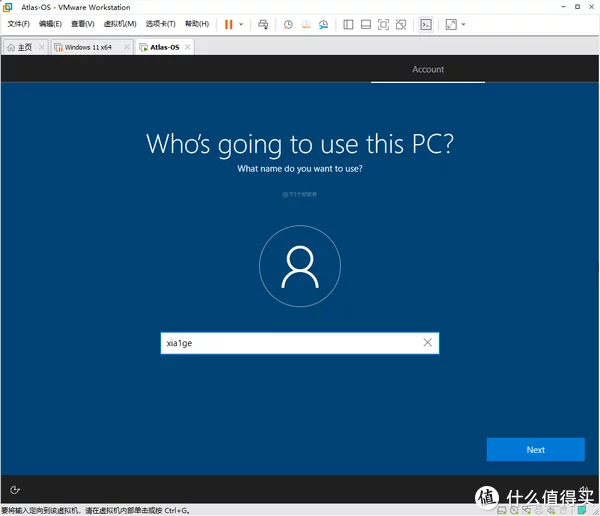Open the 虚拟机(M) menu

pos(120,24)
